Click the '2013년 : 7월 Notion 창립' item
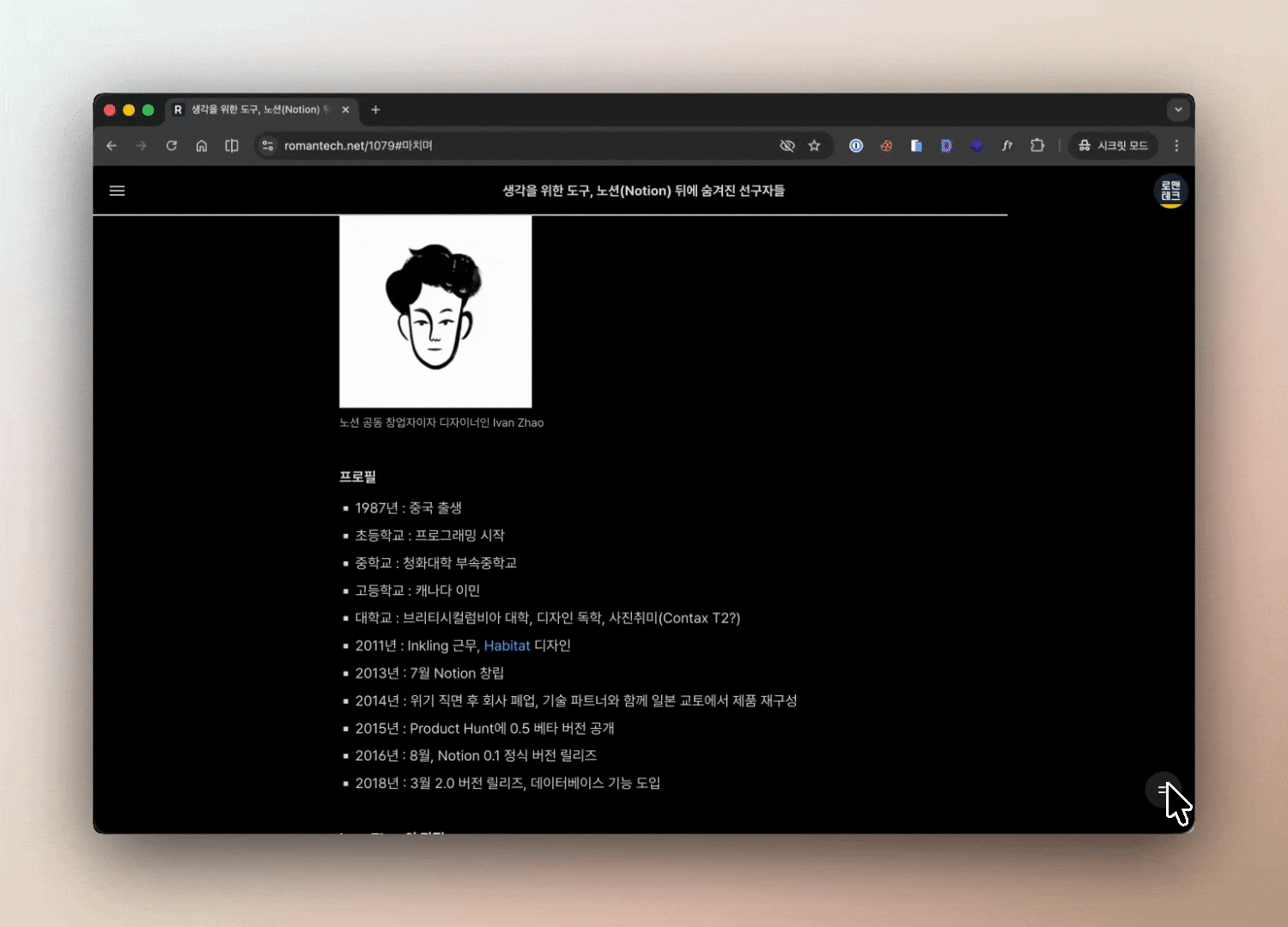Viewport: 1288px width, 927px height. coord(429,673)
